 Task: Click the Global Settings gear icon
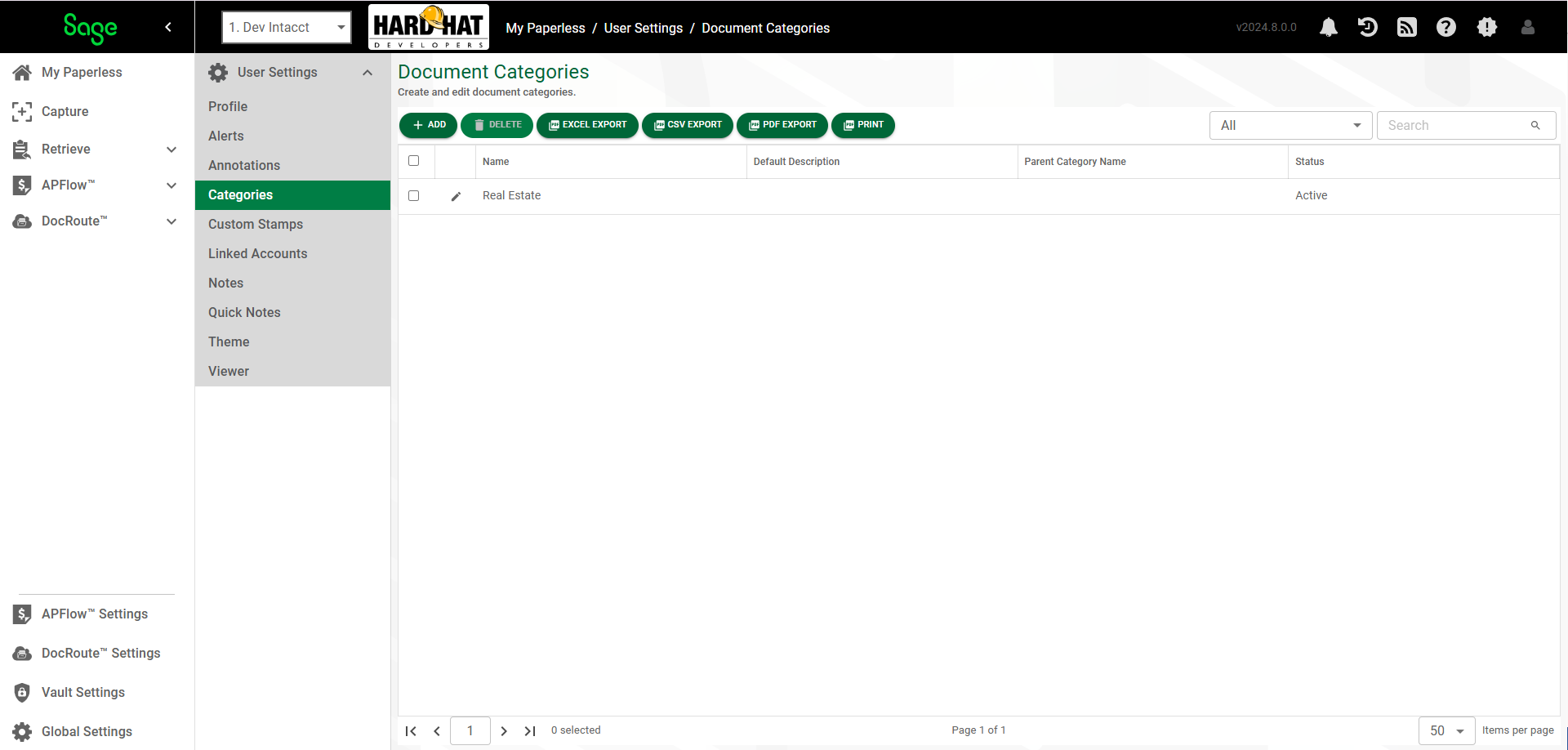22,731
